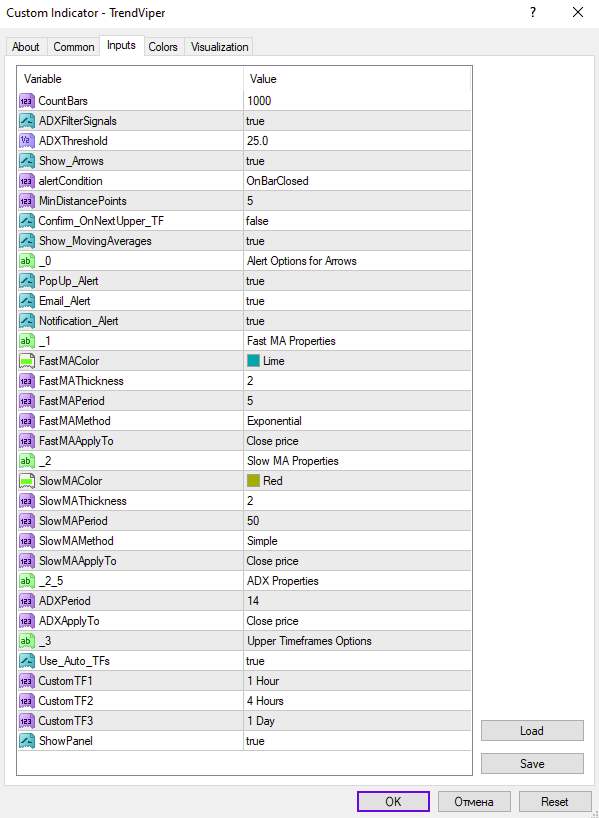Toggle the Show_Arrows true value

click(x=357, y=161)
